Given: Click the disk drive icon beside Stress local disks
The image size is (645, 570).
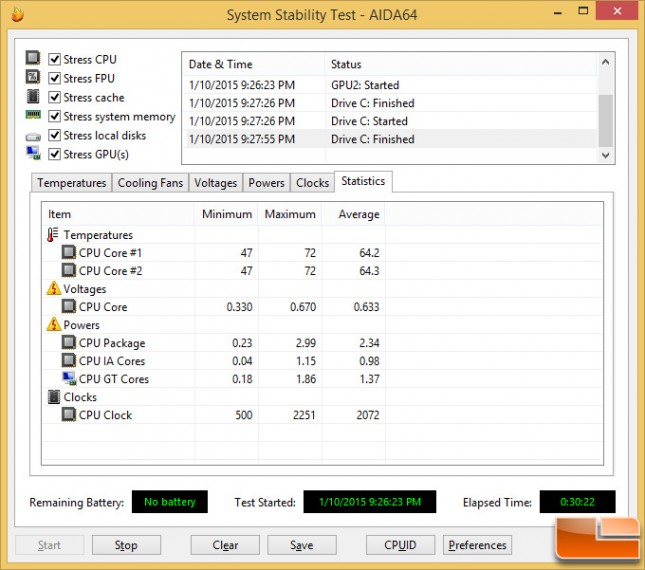Looking at the screenshot, I should coord(33,137).
